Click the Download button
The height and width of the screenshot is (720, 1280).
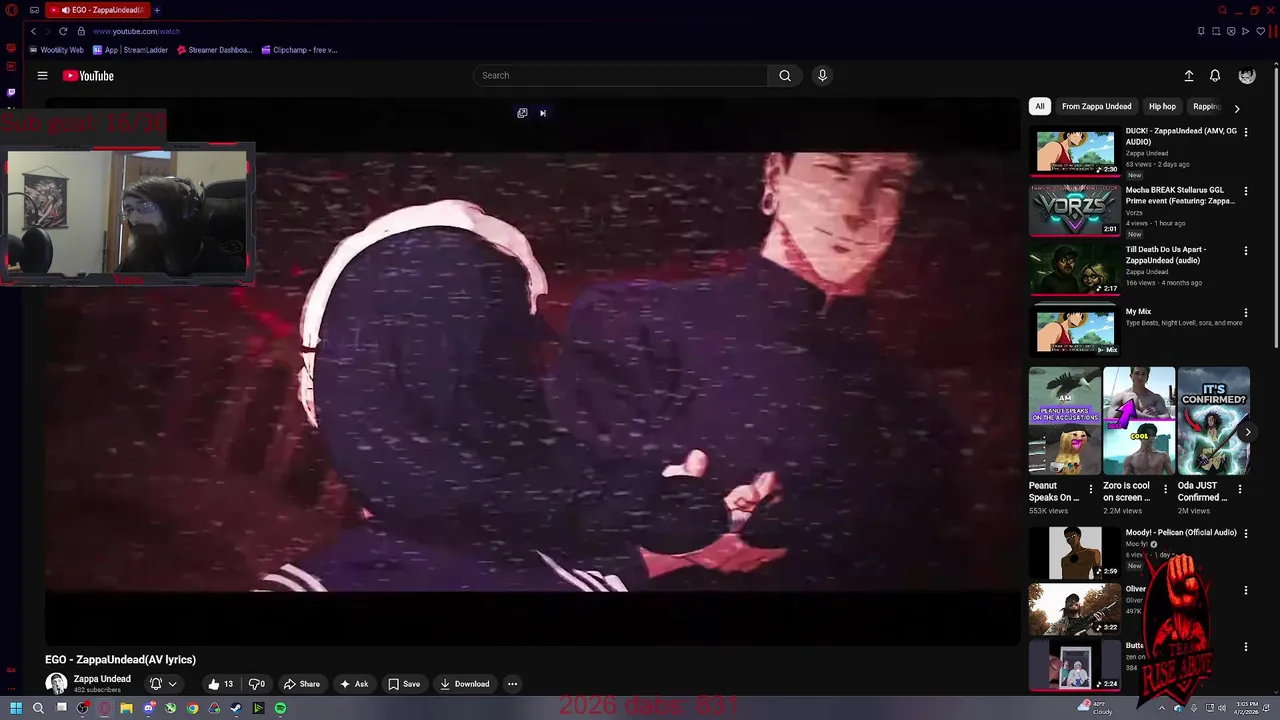tap(465, 684)
